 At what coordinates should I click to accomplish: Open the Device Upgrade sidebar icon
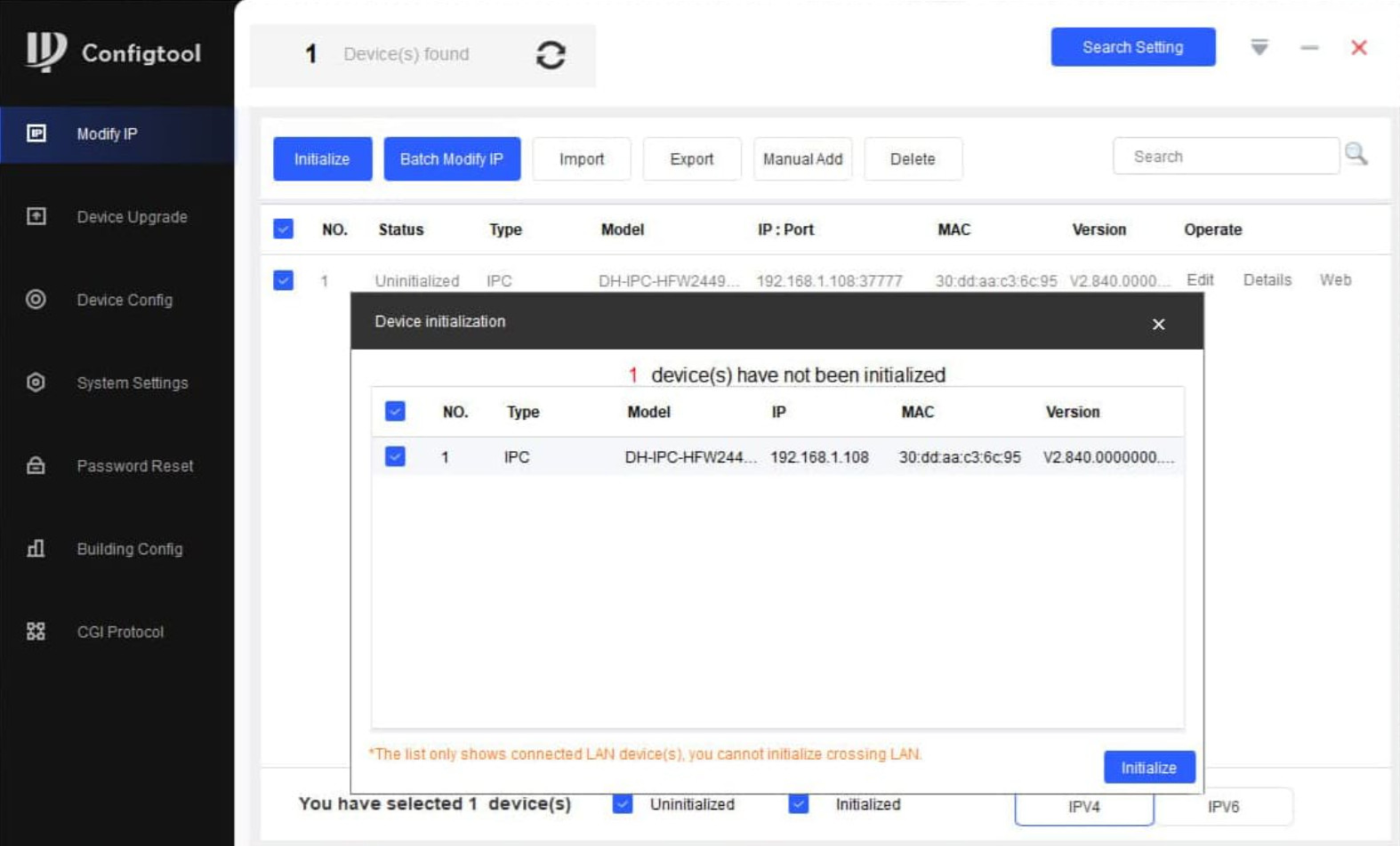[x=36, y=216]
